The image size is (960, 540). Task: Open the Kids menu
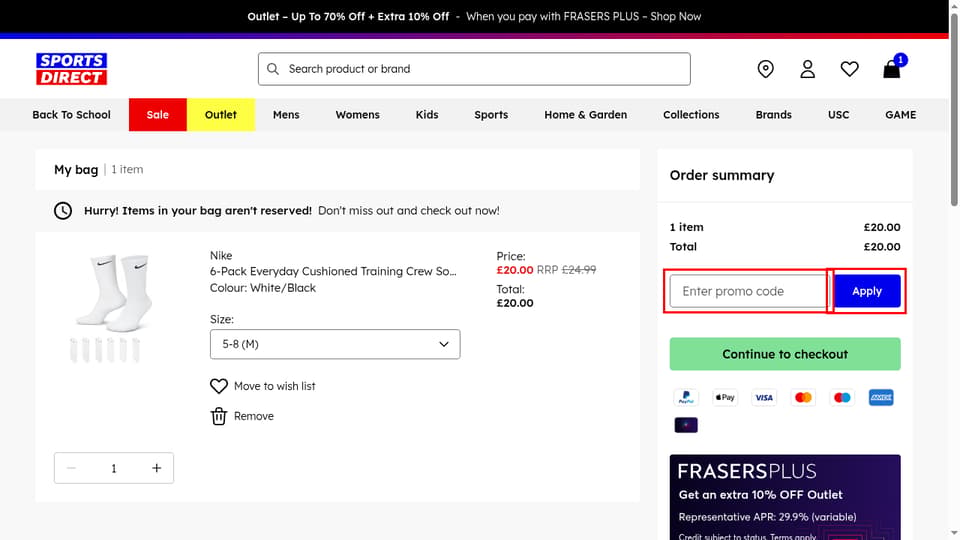[427, 114]
